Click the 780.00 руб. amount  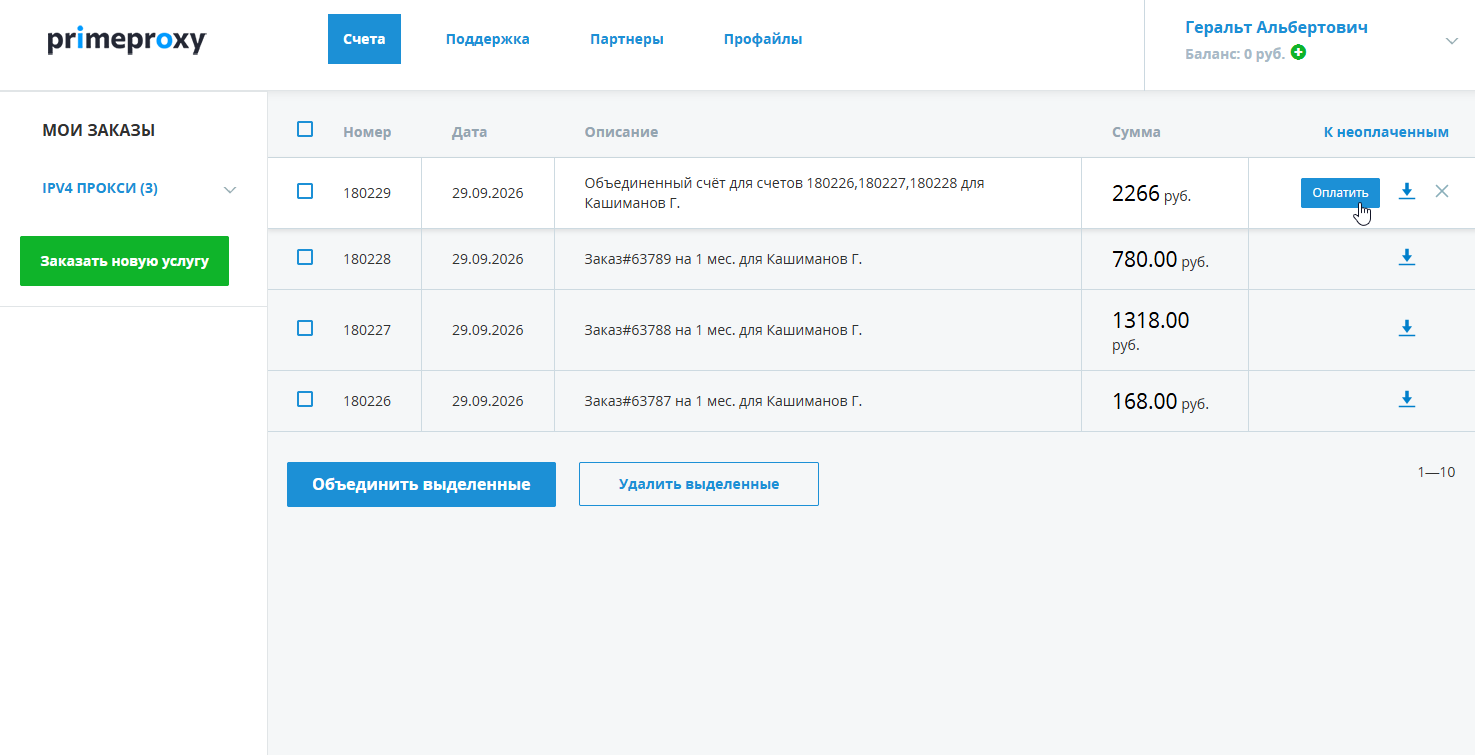pos(1160,260)
